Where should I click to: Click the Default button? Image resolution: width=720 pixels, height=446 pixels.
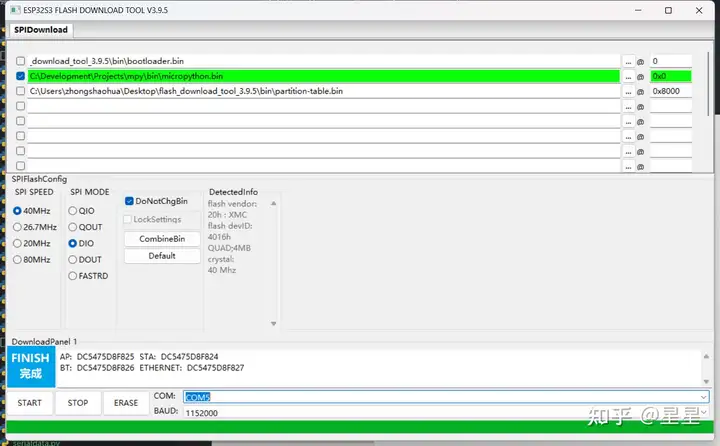pos(162,256)
